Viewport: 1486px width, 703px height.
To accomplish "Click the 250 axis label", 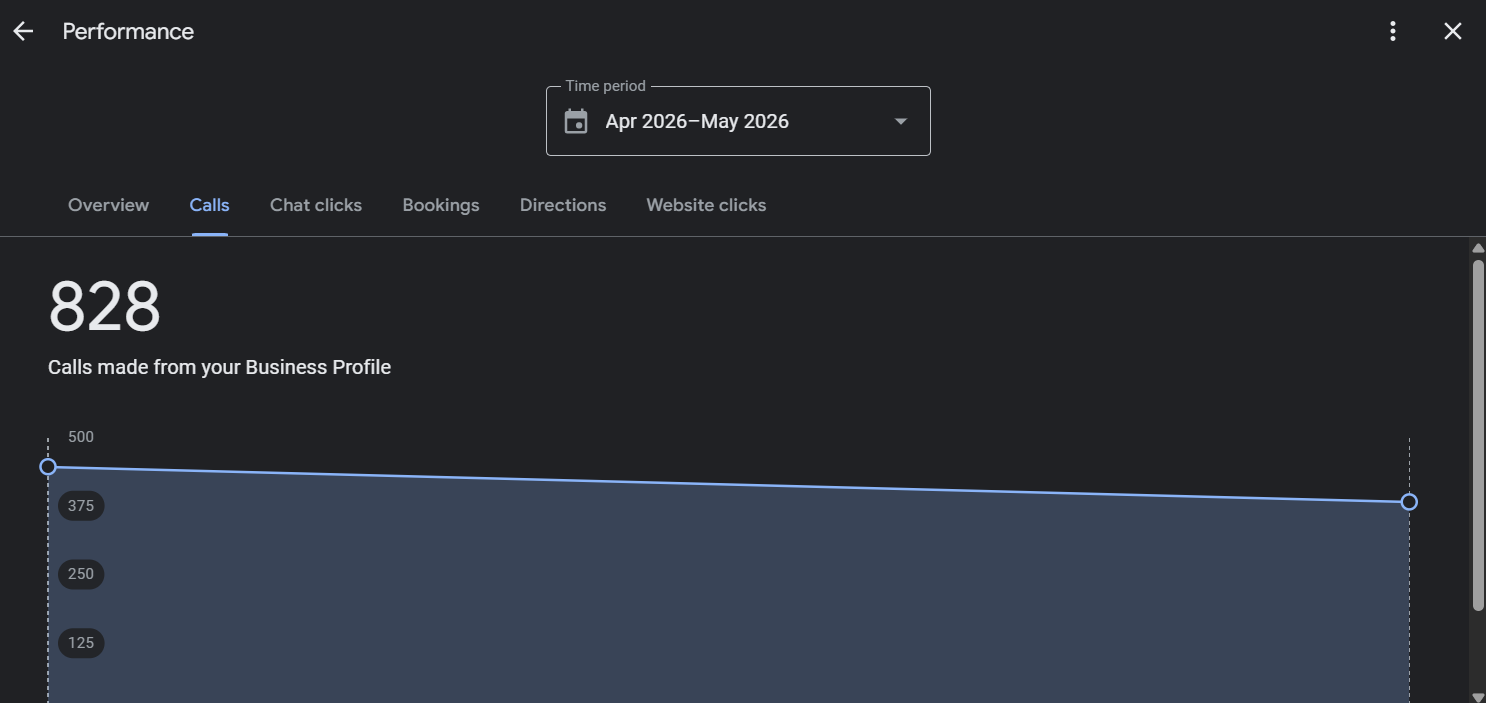I will click(x=81, y=574).
